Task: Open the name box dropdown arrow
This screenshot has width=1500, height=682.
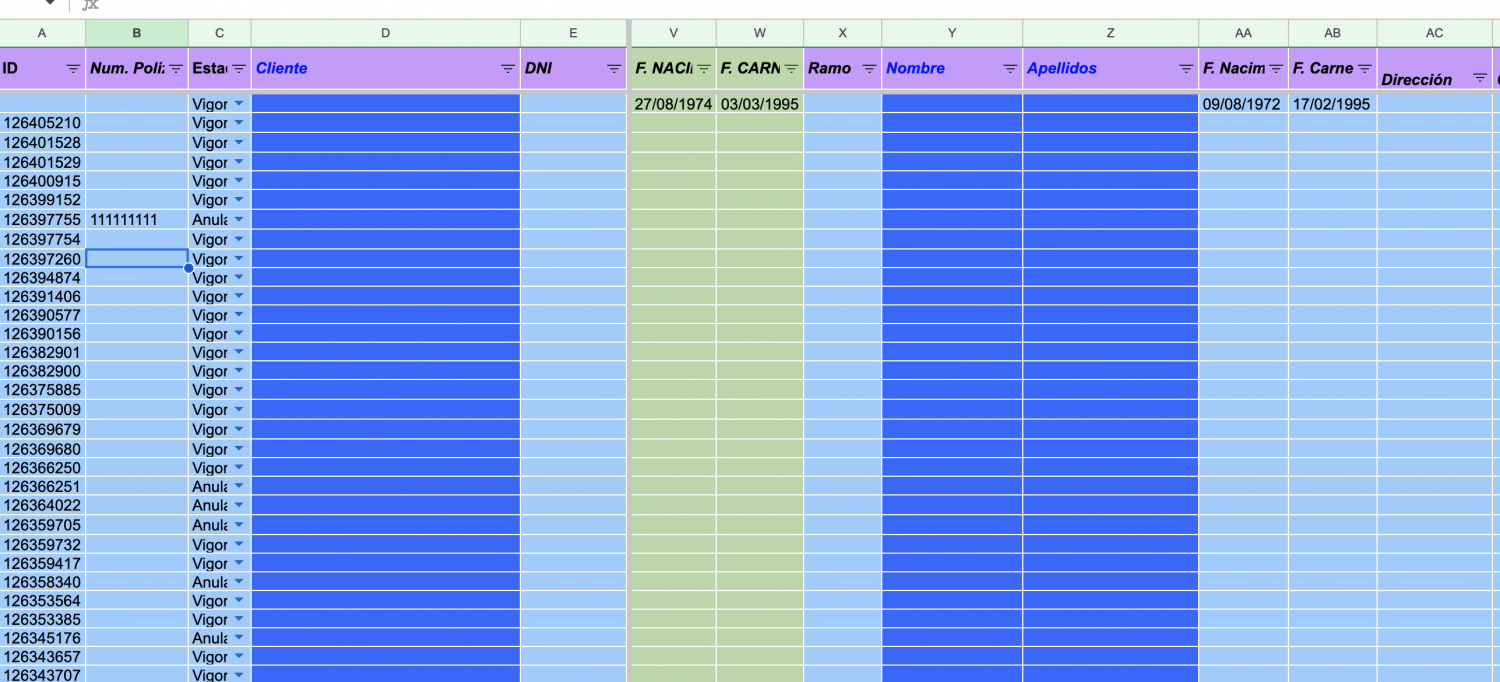Action: point(50,4)
